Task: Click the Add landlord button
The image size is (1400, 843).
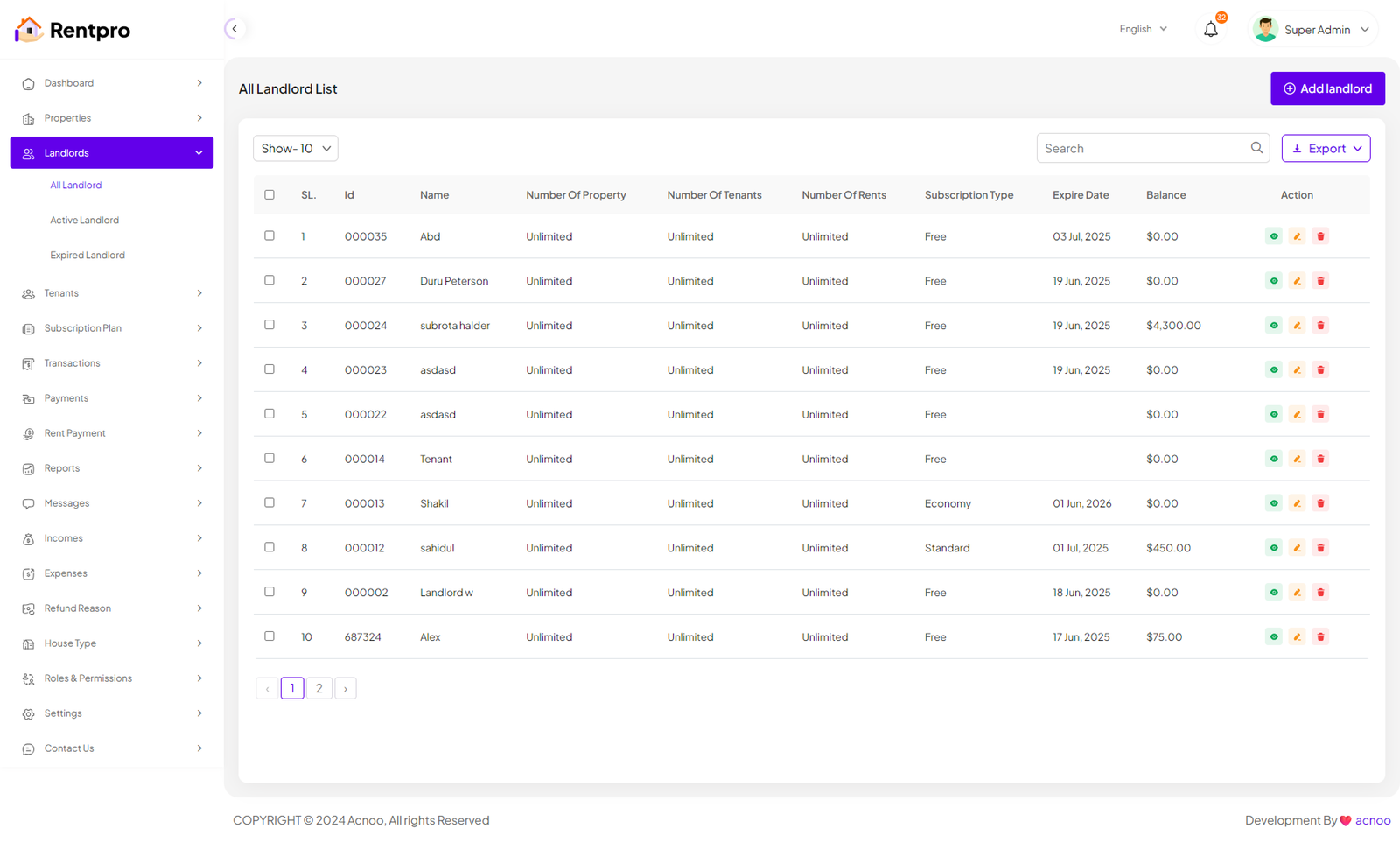Action: coord(1327,88)
